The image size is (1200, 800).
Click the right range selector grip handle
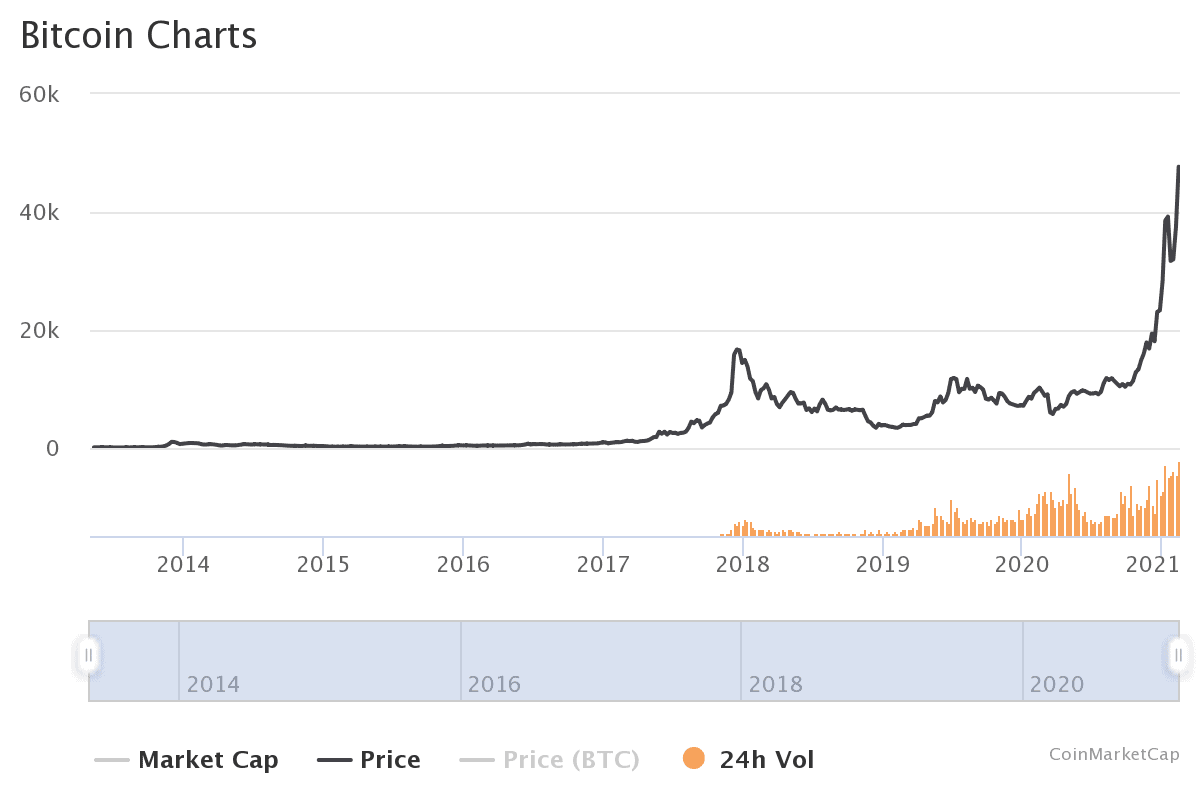point(1177,655)
